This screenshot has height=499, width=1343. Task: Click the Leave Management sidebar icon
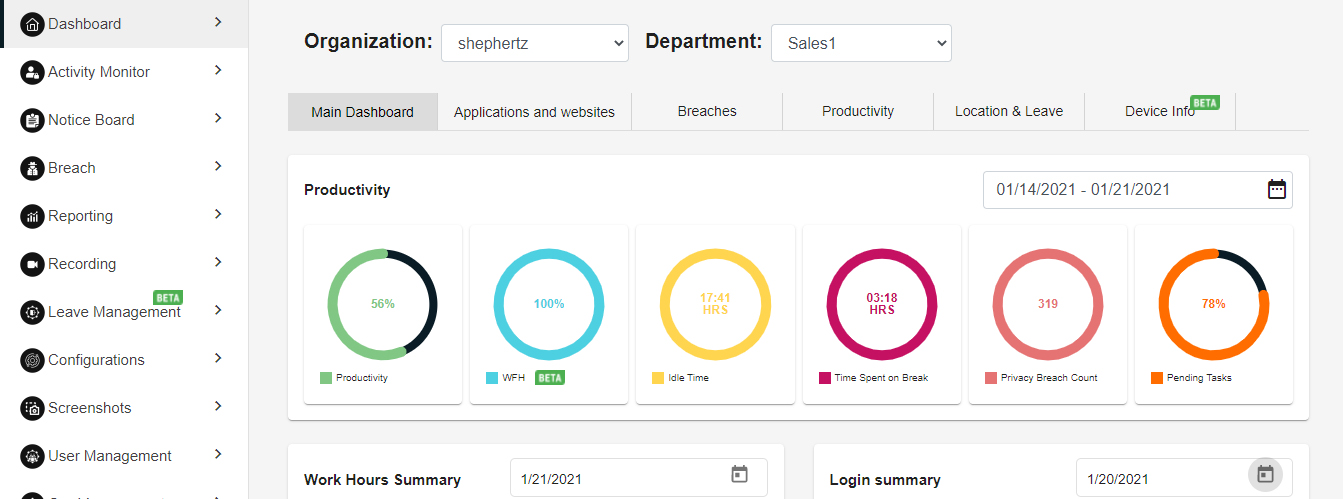coord(32,312)
